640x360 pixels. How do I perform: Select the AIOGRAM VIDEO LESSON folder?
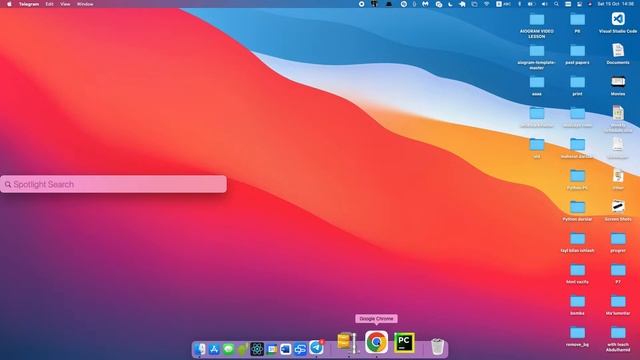(x=537, y=25)
